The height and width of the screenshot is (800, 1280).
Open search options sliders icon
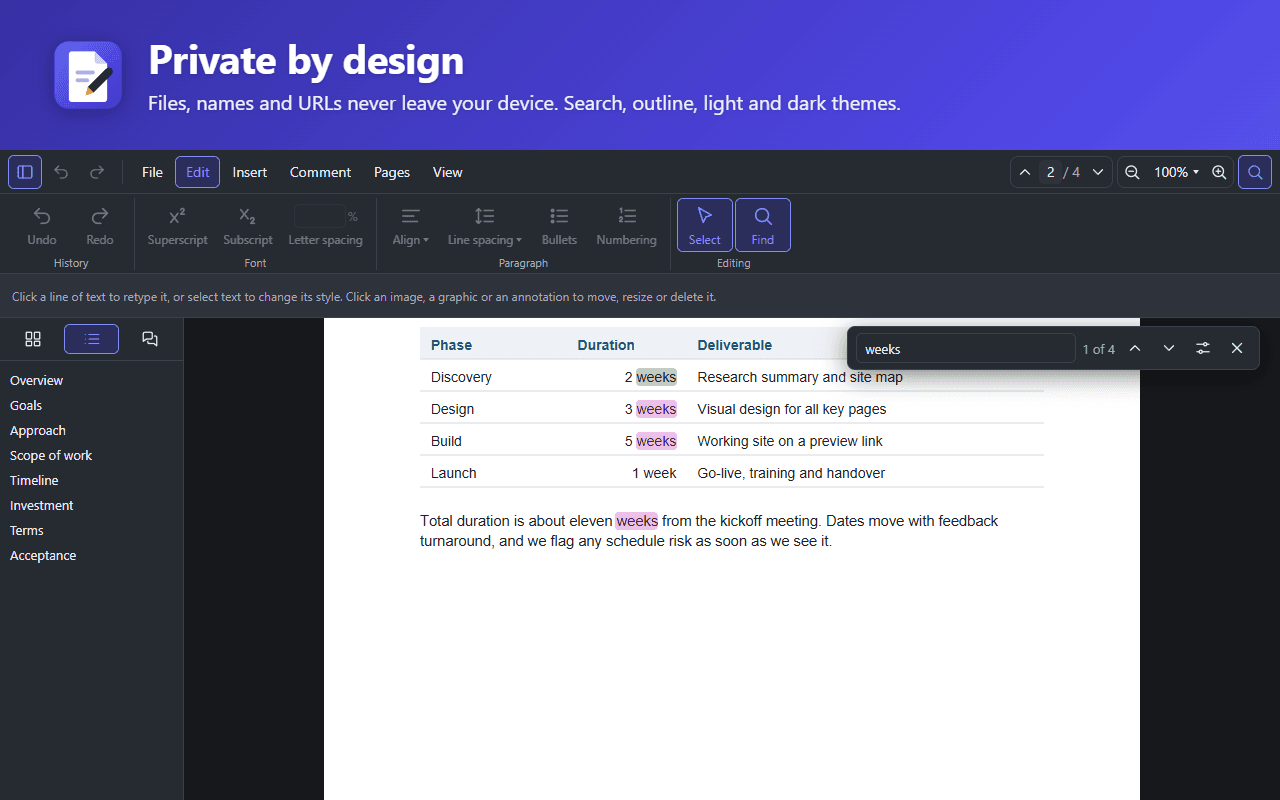tap(1203, 348)
